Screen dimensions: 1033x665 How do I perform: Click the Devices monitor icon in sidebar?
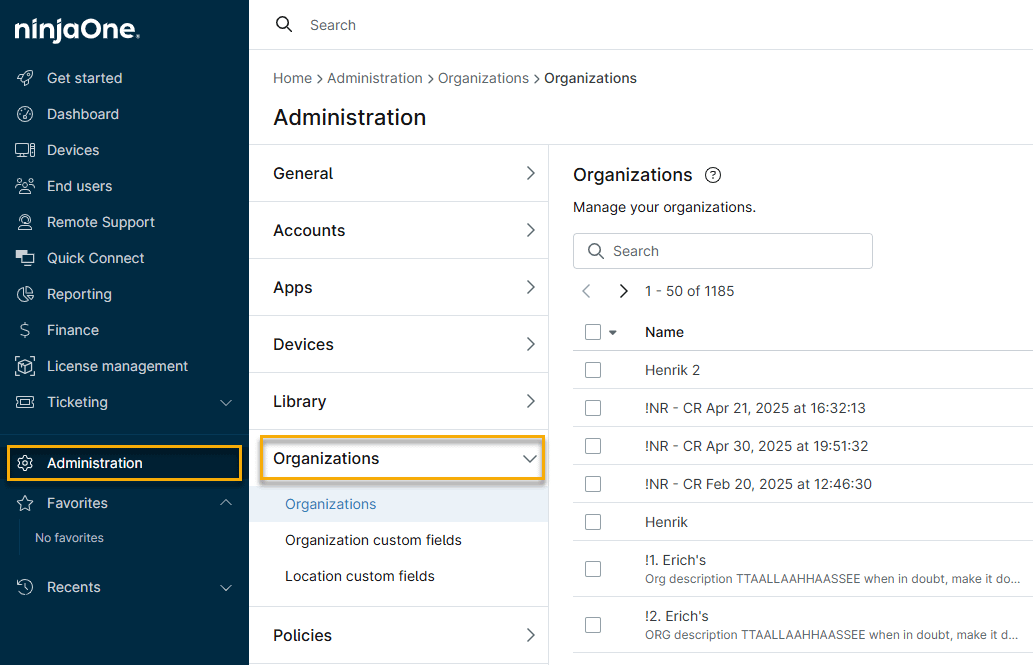[26, 150]
